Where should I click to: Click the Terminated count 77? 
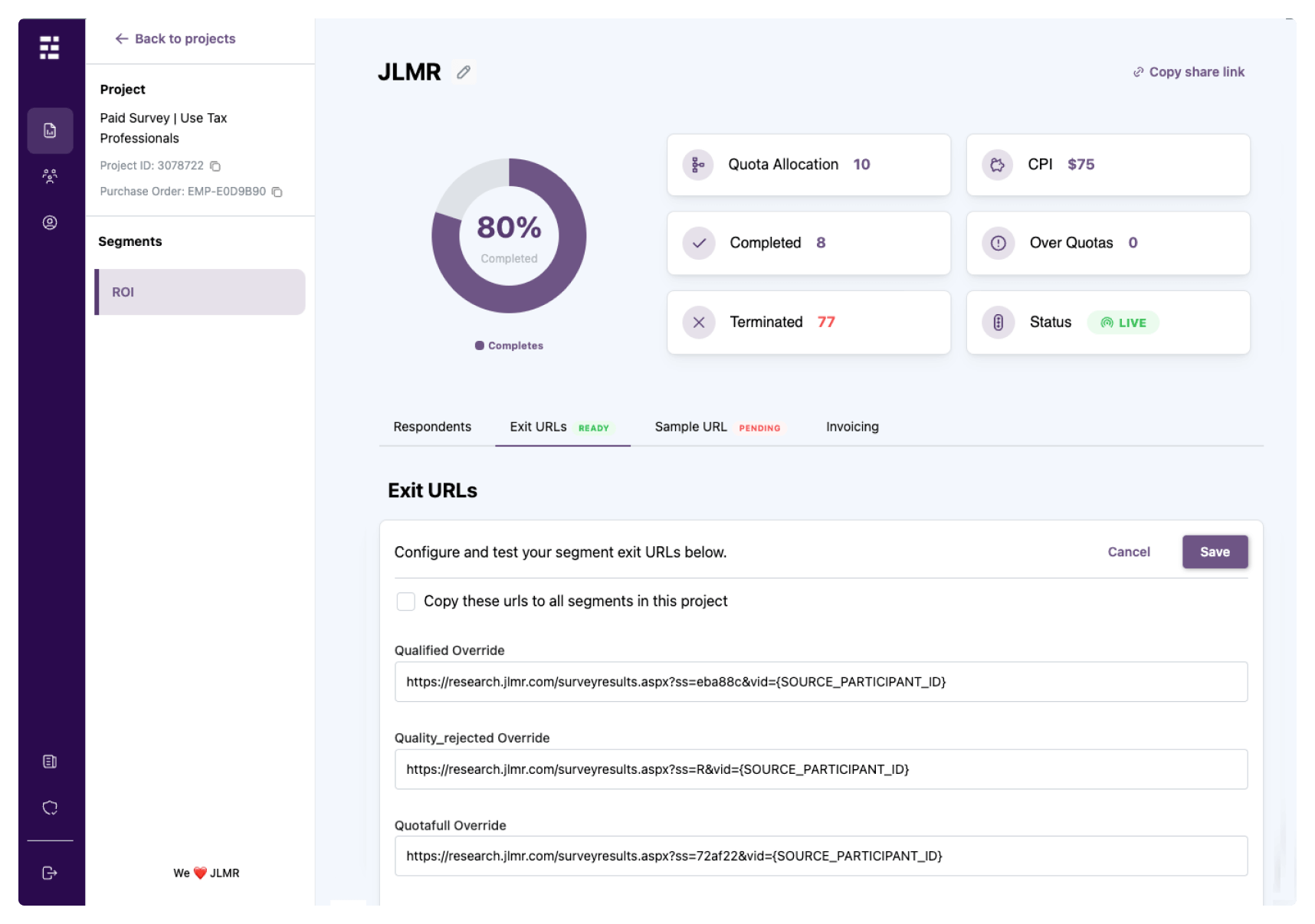point(826,322)
